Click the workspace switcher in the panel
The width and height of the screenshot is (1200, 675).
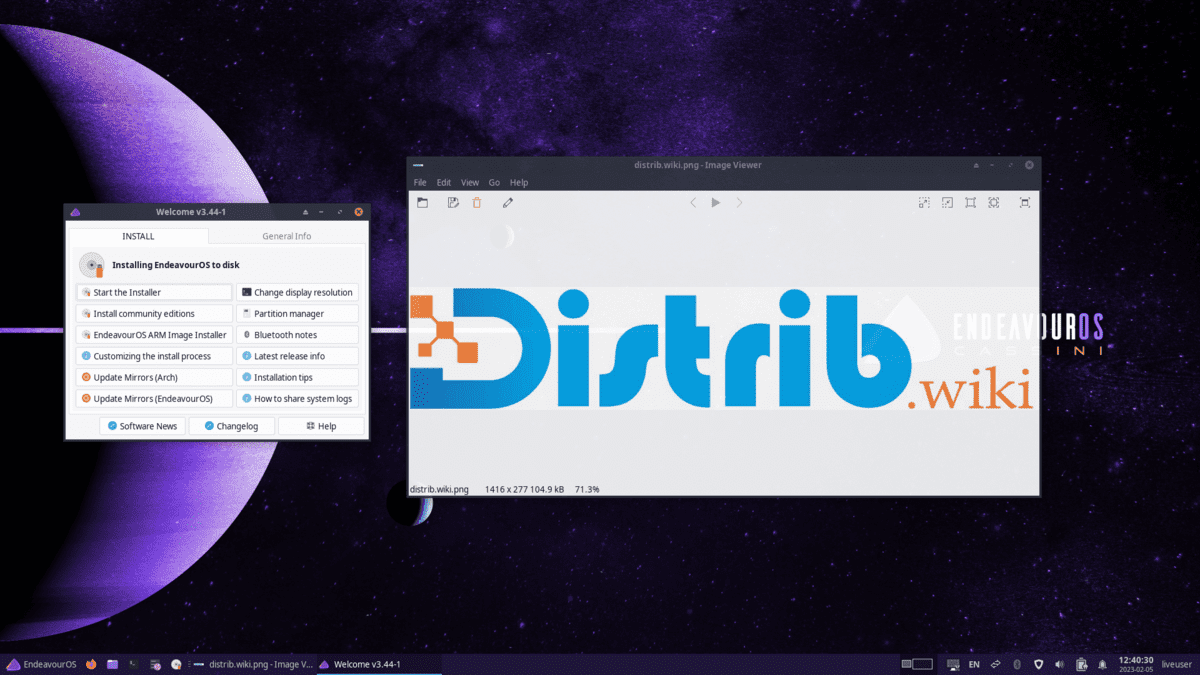tap(917, 664)
